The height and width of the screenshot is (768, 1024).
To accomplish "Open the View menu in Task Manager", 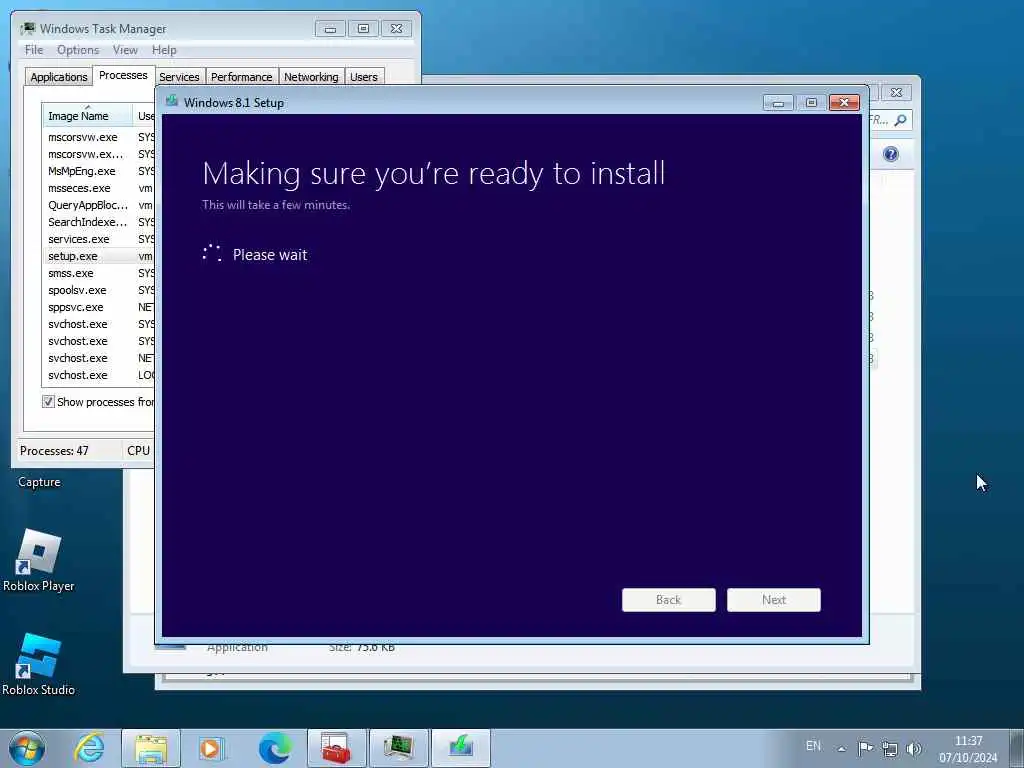I will click(x=125, y=50).
